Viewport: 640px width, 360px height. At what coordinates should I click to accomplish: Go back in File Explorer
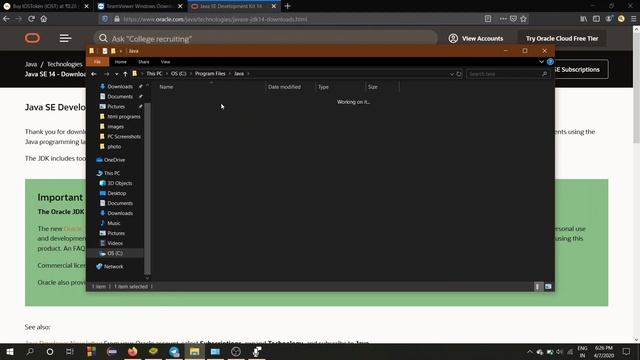tap(94, 74)
